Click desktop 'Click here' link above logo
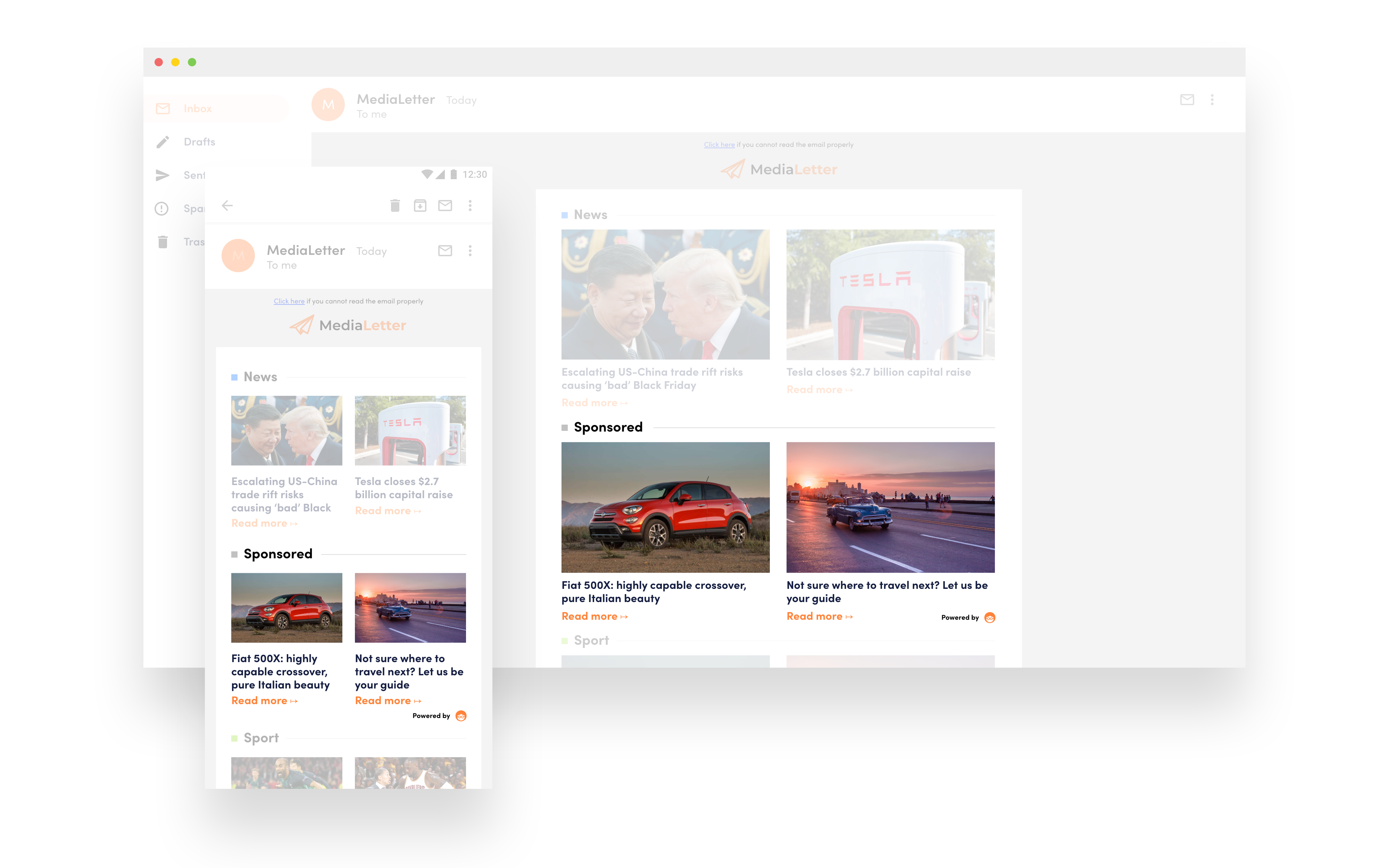Image resolution: width=1389 pixels, height=868 pixels. tap(719, 145)
